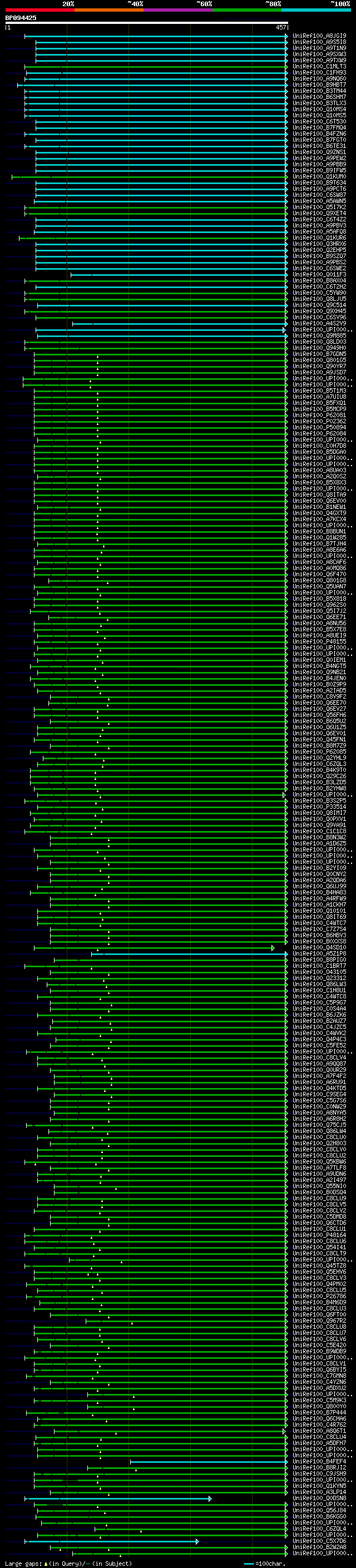Open the UniRef100_Q23312 entry

point(319,977)
